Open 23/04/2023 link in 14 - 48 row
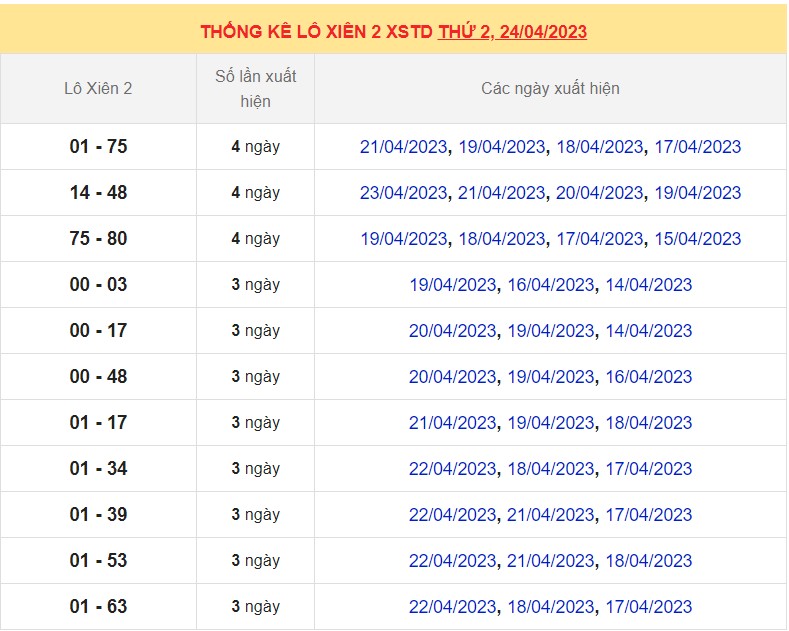The image size is (789, 631). [403, 193]
